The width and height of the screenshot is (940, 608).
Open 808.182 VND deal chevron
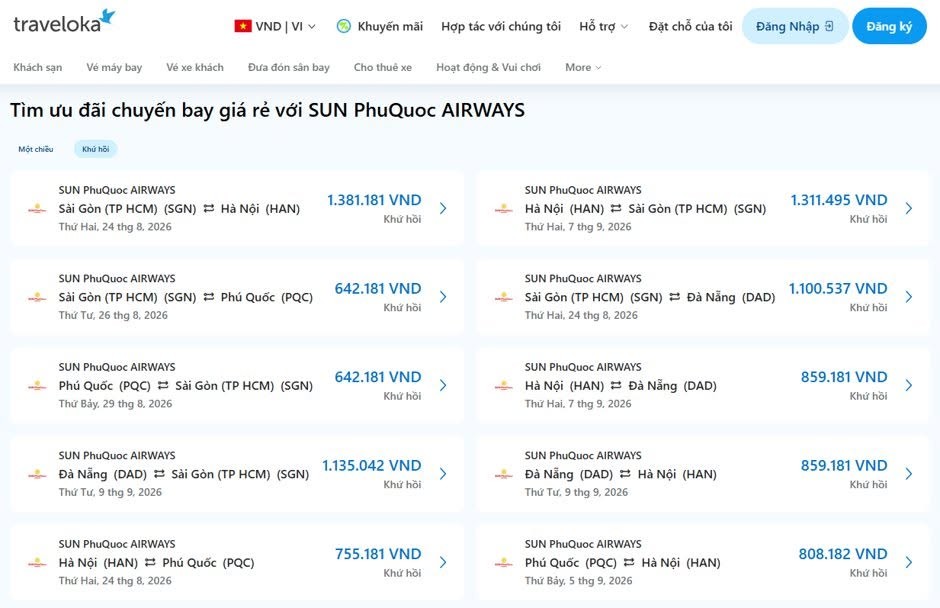[909, 562]
